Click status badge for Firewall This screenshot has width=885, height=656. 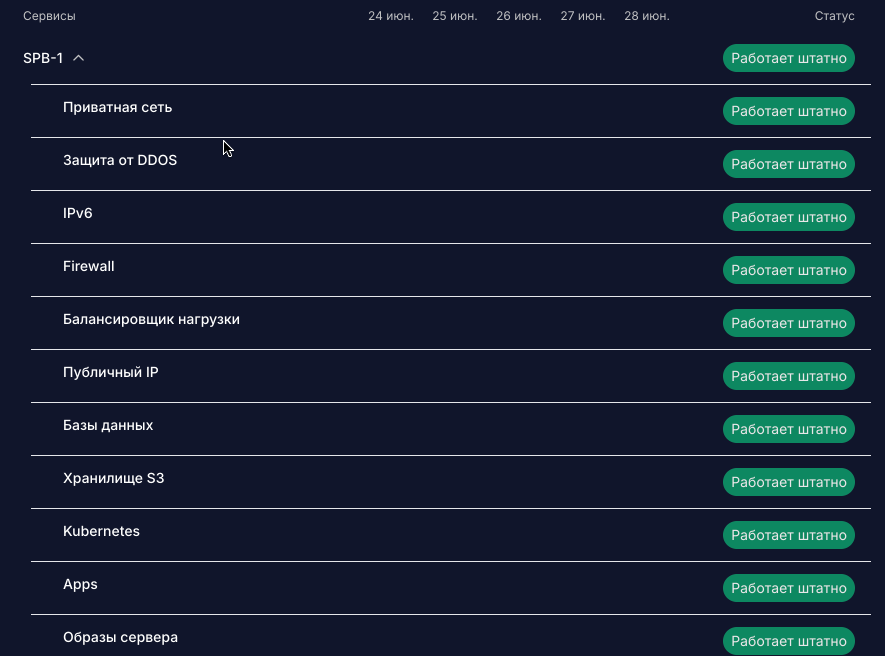pos(788,270)
